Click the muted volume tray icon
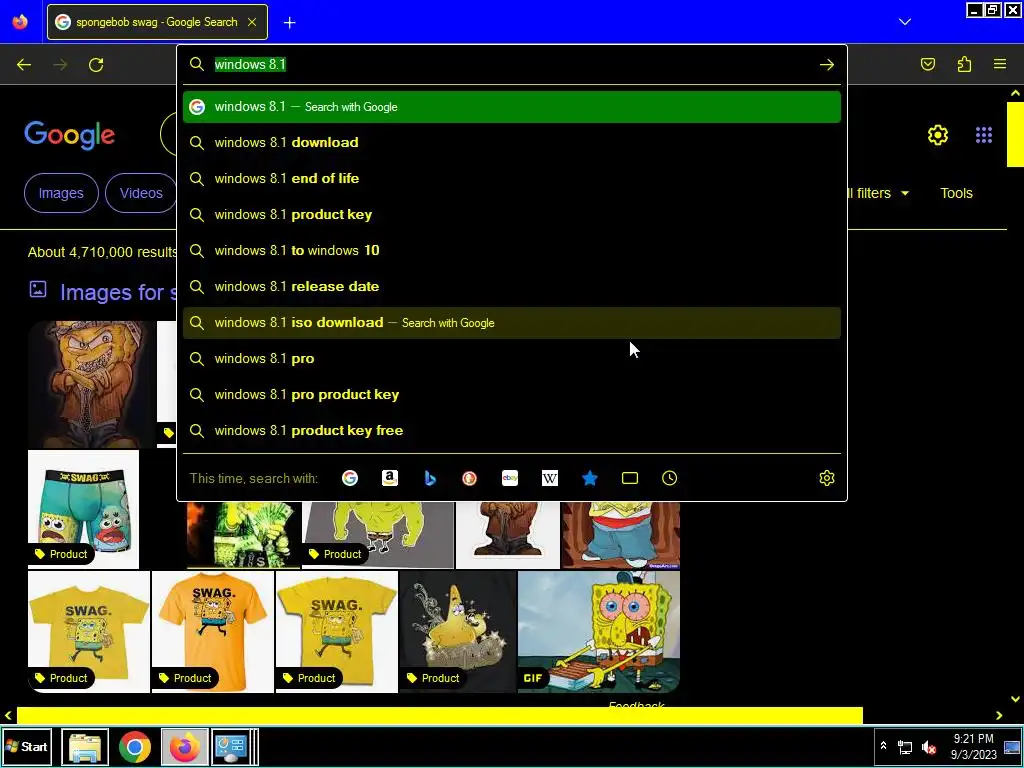The height and width of the screenshot is (768, 1024). pyautogui.click(x=929, y=747)
